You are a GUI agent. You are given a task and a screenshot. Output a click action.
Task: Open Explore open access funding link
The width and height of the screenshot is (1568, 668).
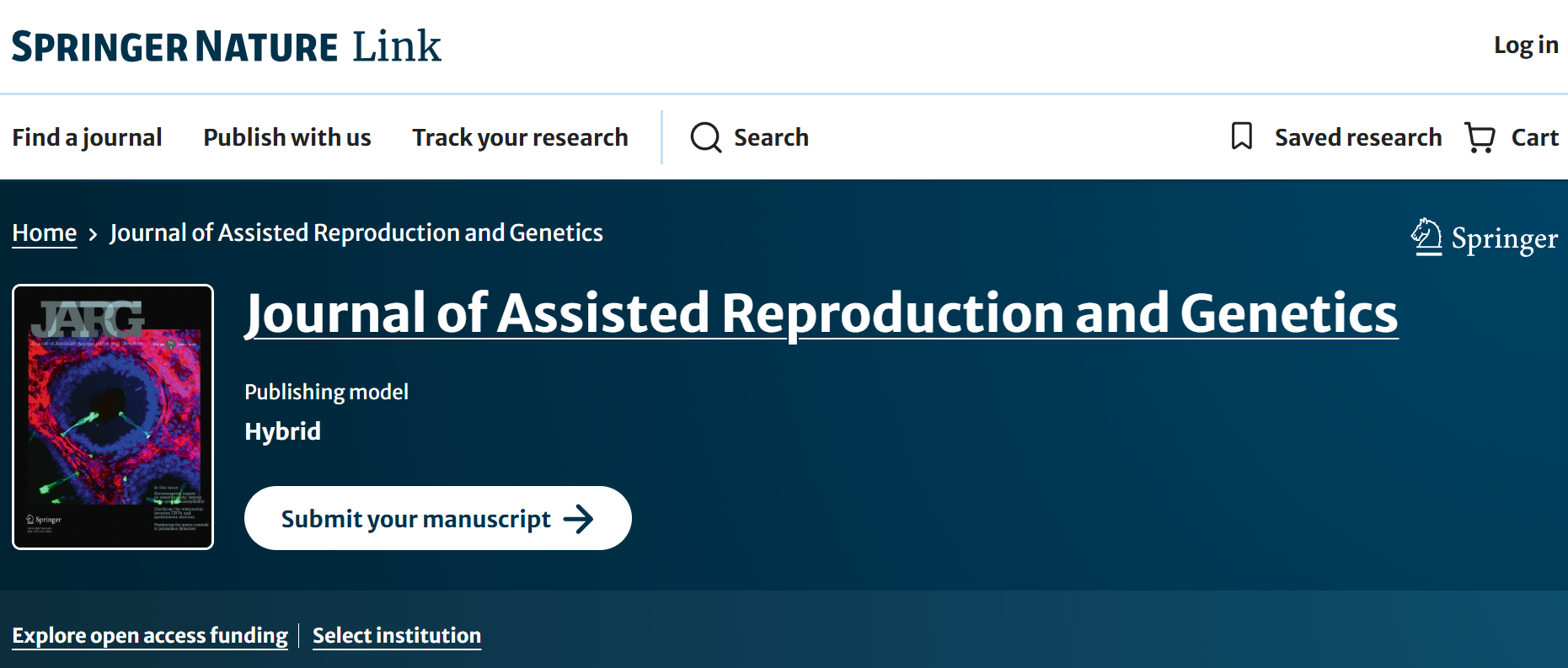[x=150, y=635]
